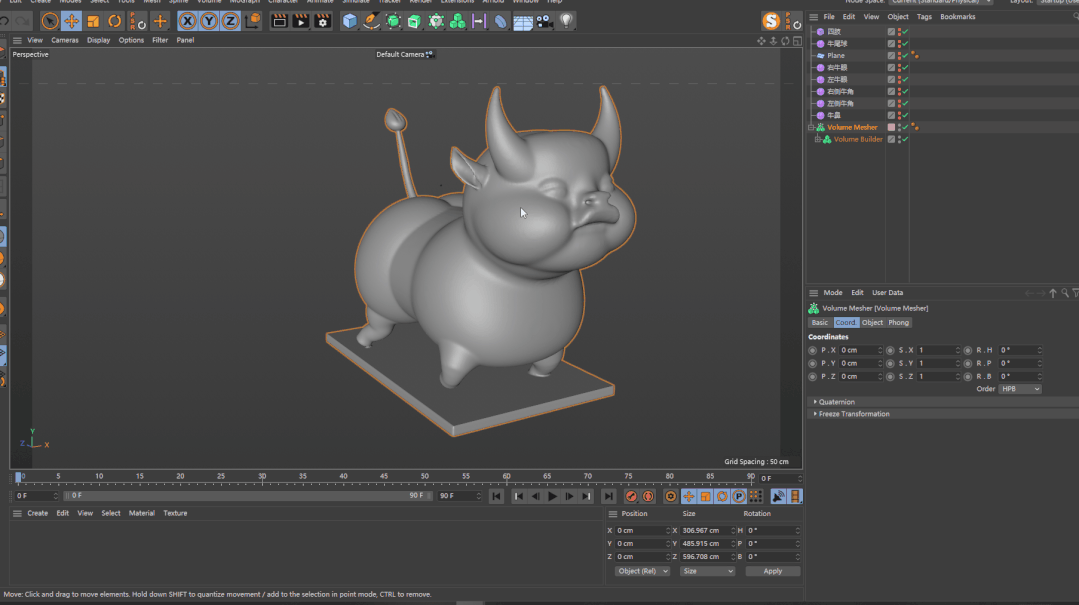Image resolution: width=1079 pixels, height=605 pixels.
Task: Open the Subdivision Surface generators icon
Action: point(393,21)
